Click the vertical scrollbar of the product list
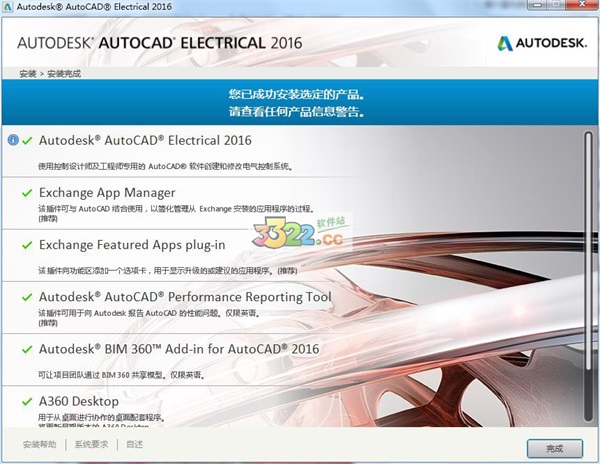Screen dimensions: 600x464 (588, 276)
